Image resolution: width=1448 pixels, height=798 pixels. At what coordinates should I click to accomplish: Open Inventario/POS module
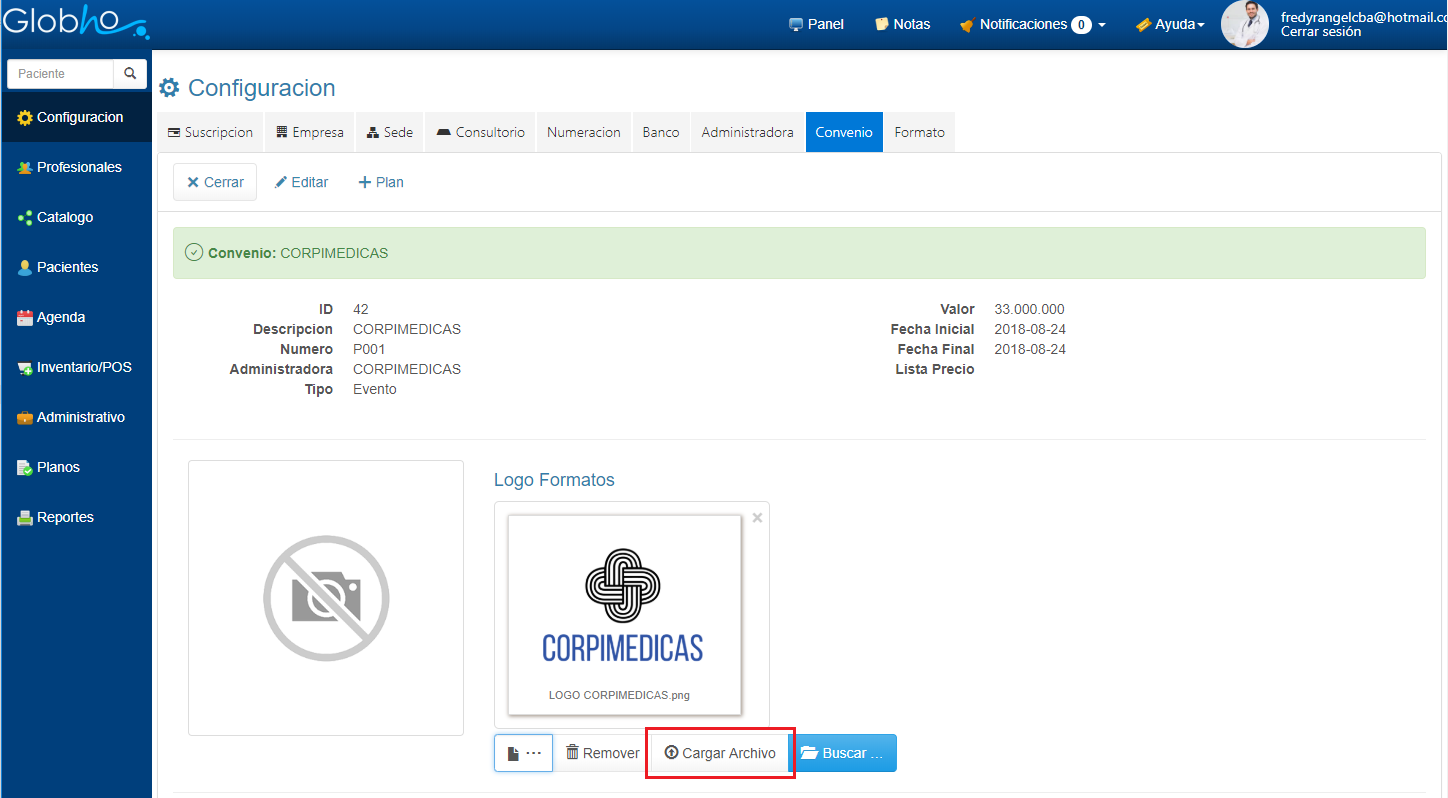pos(83,367)
